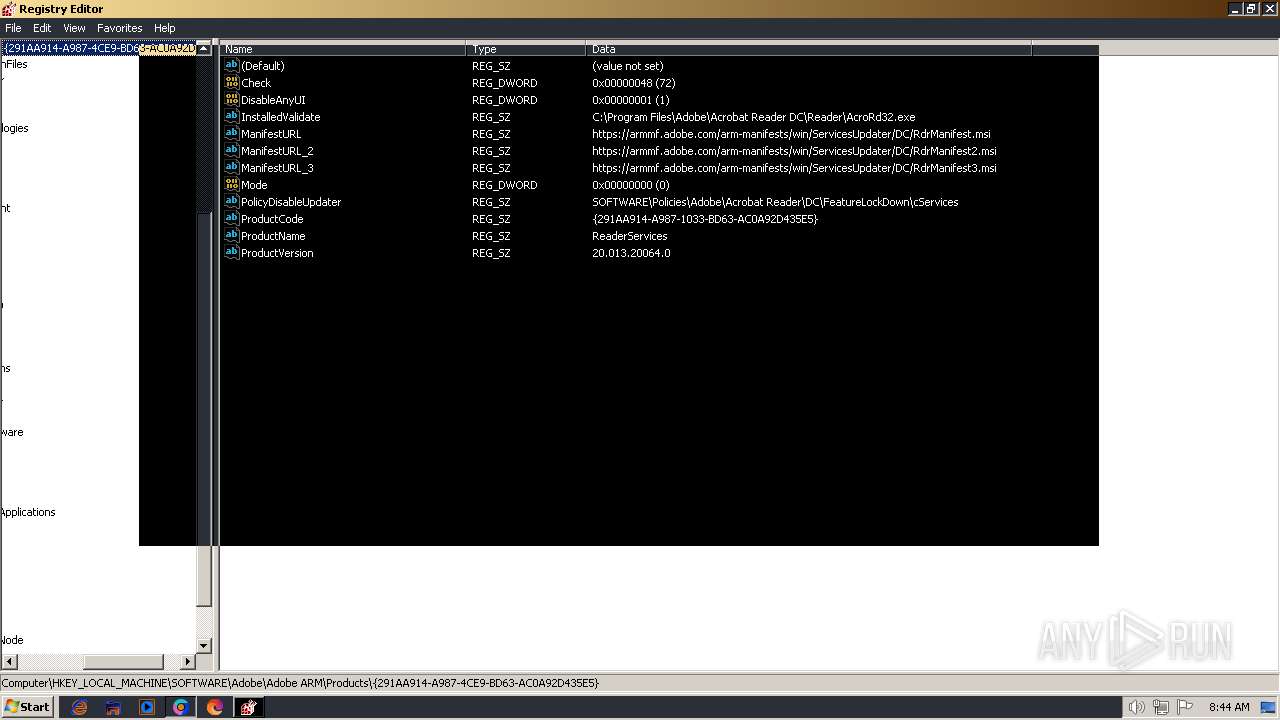Click the PolicyDisableUpdater string icon
Viewport: 1280px width, 720px height.
pos(232,202)
